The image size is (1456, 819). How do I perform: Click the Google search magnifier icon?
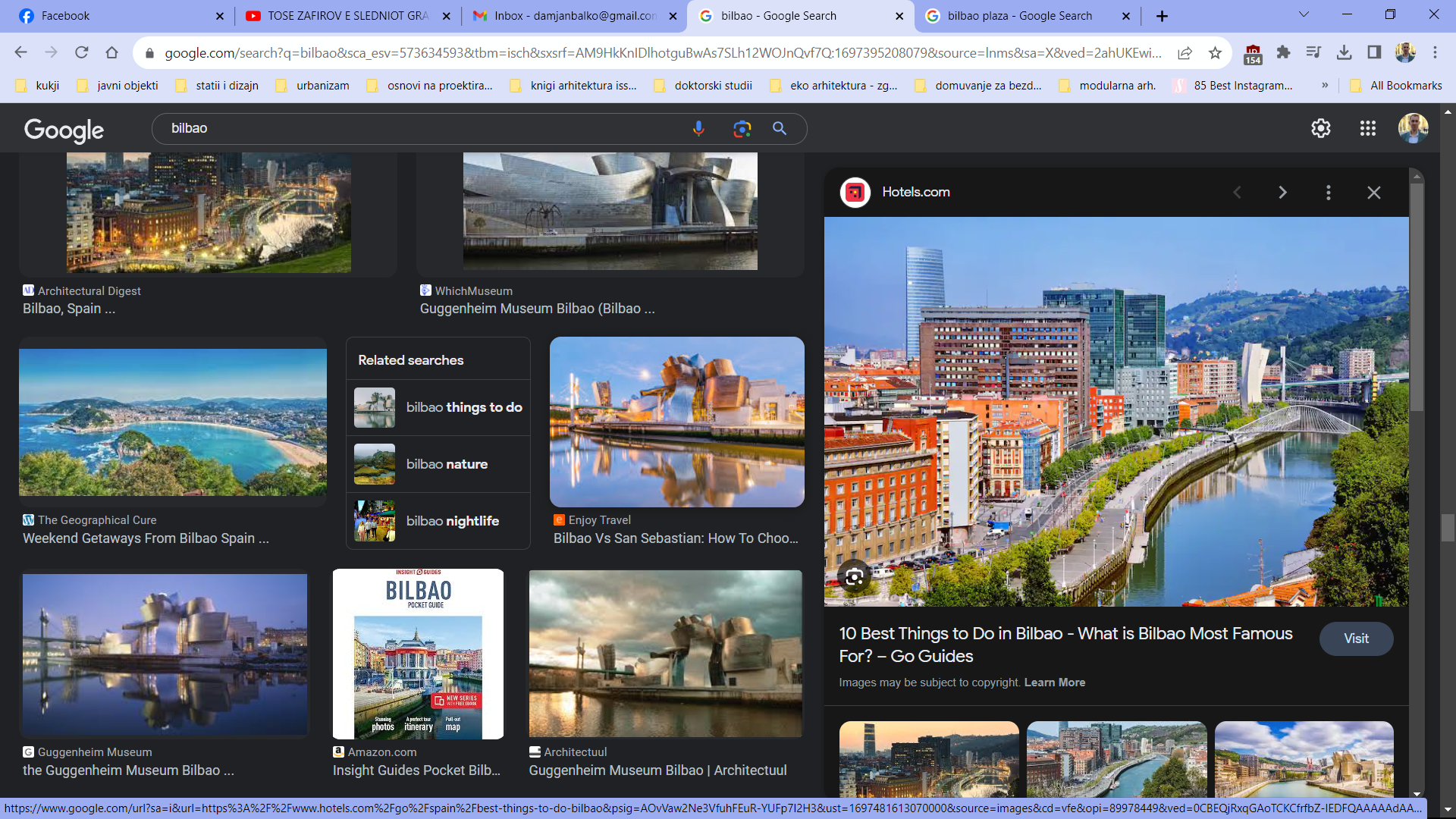[x=779, y=129]
